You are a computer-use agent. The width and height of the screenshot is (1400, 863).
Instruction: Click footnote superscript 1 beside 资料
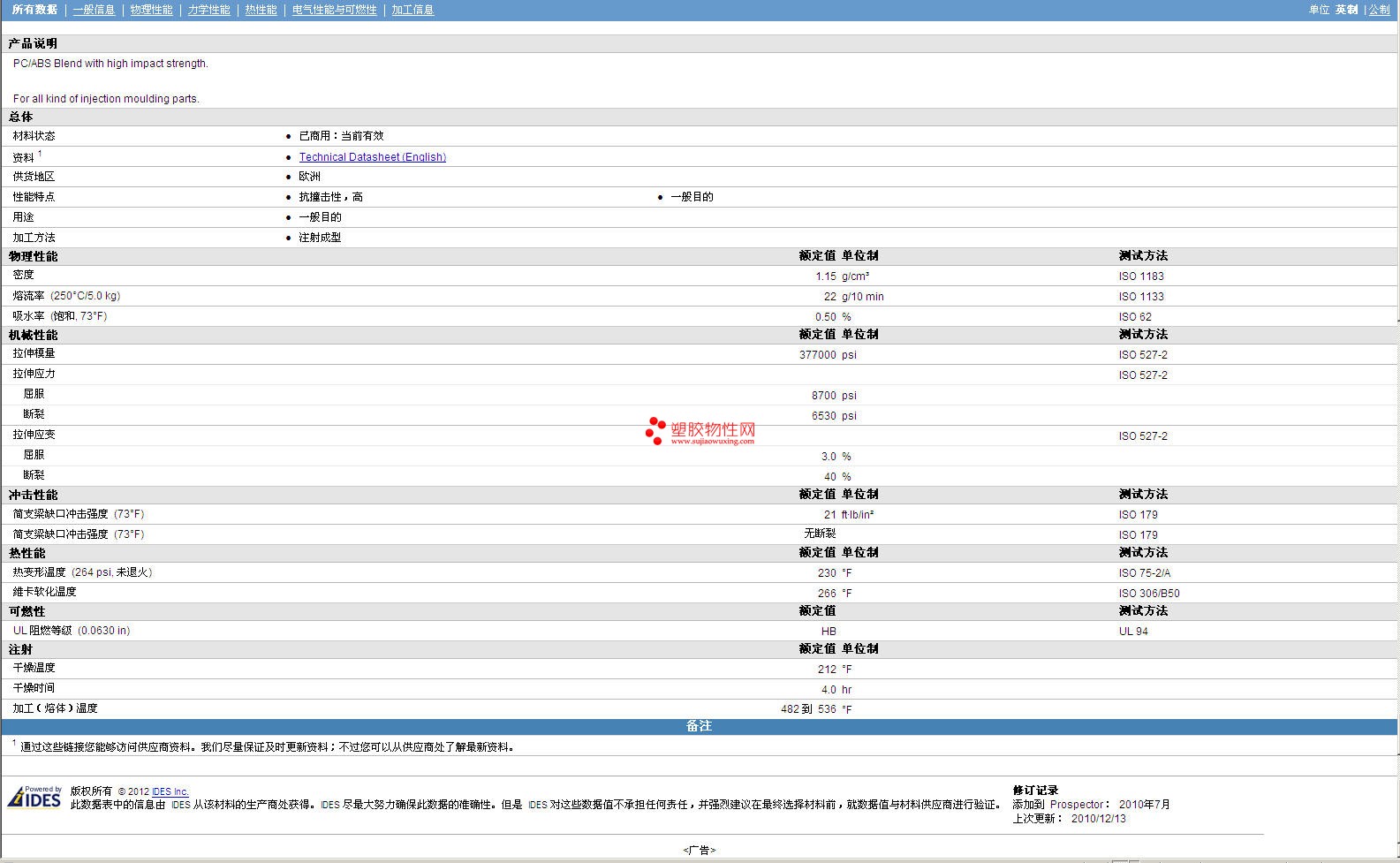pos(40,154)
